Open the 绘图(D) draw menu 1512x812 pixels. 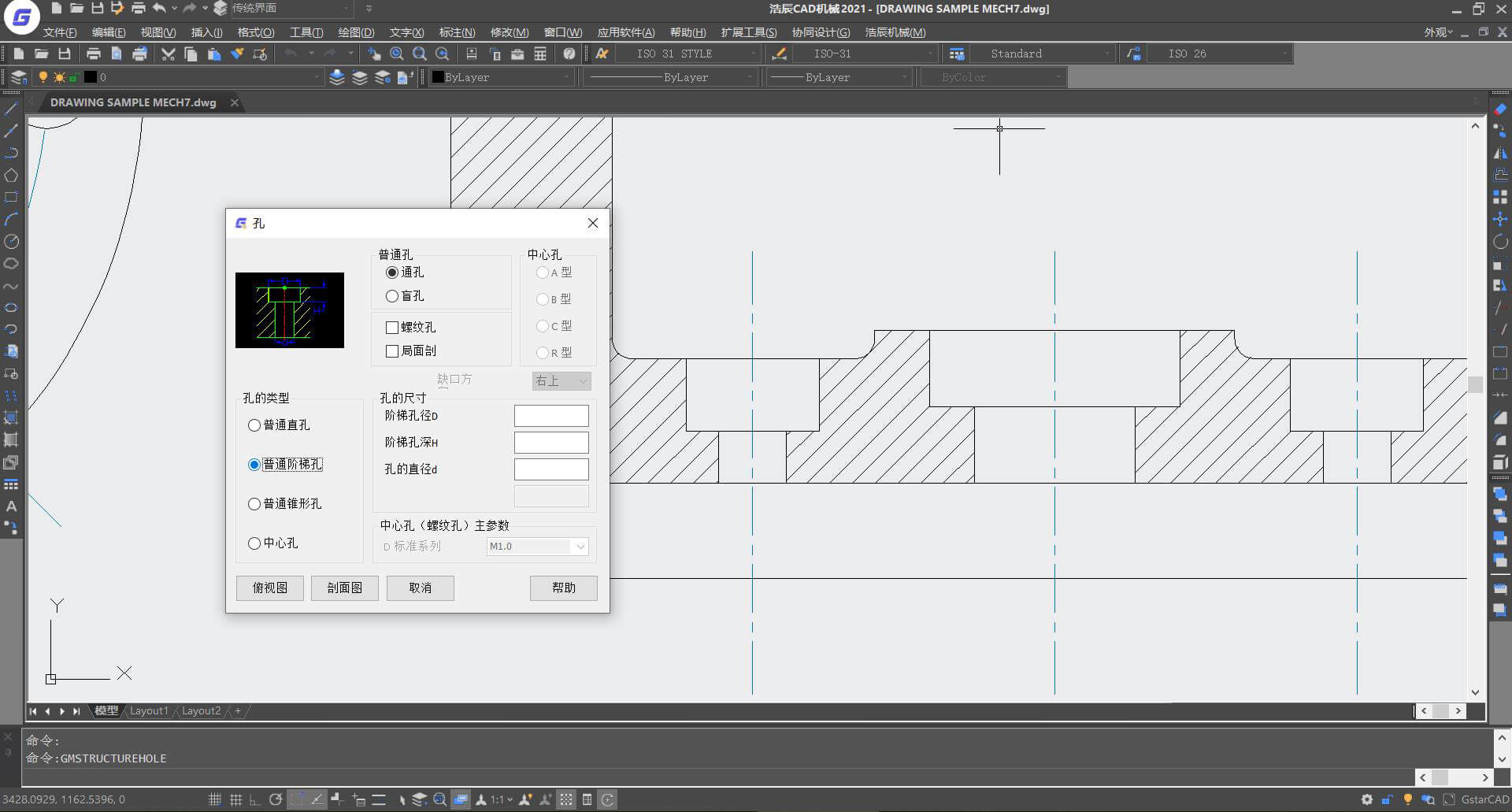(x=355, y=32)
